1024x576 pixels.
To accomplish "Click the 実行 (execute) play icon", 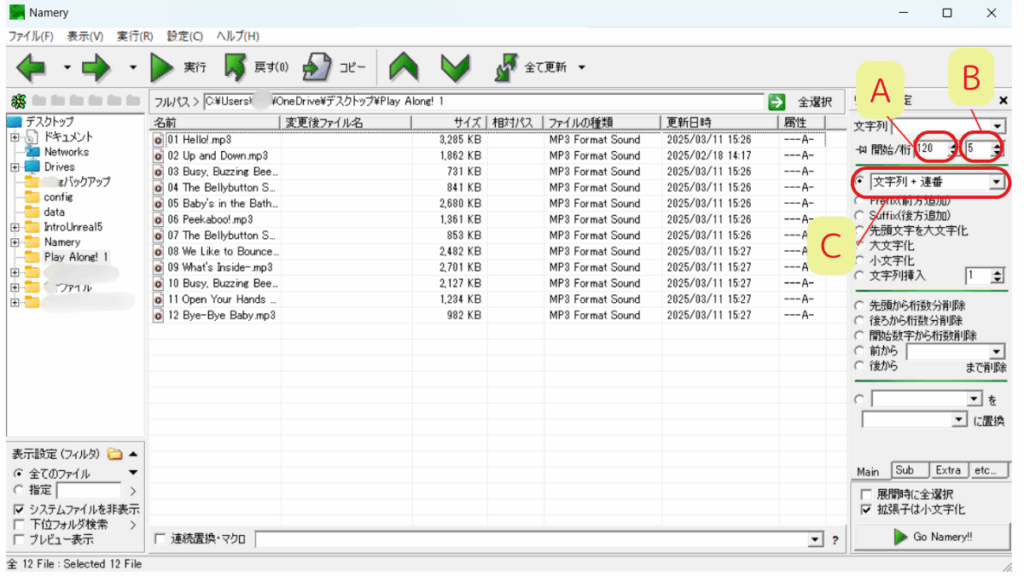I will tap(162, 68).
